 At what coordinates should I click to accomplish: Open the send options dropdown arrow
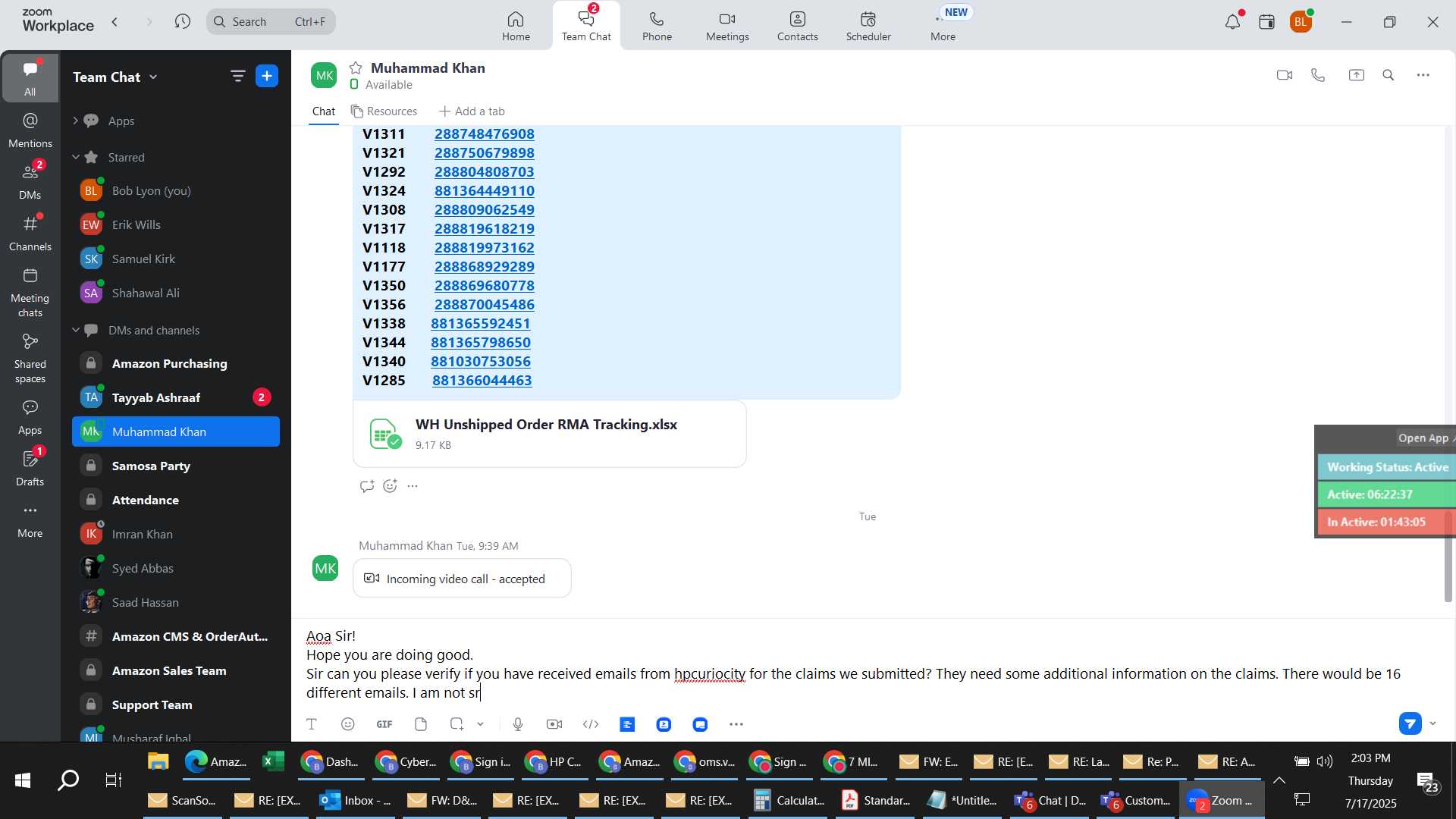click(x=1432, y=723)
